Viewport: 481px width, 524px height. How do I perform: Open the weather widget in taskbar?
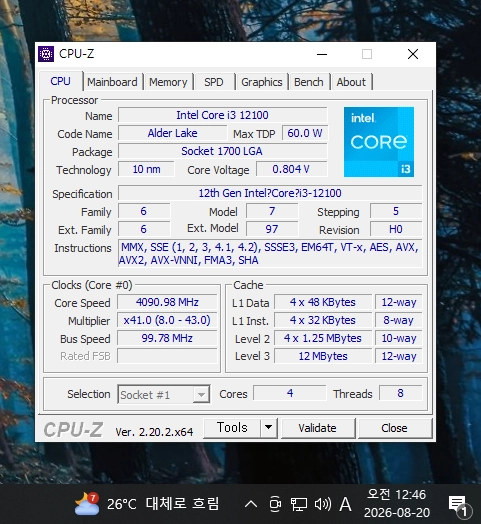click(146, 504)
